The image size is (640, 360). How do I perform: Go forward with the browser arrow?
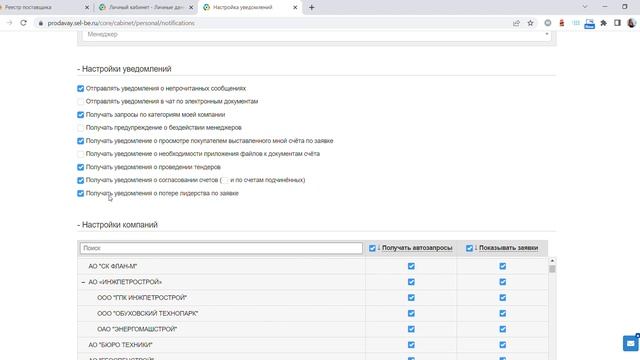click(x=9, y=23)
